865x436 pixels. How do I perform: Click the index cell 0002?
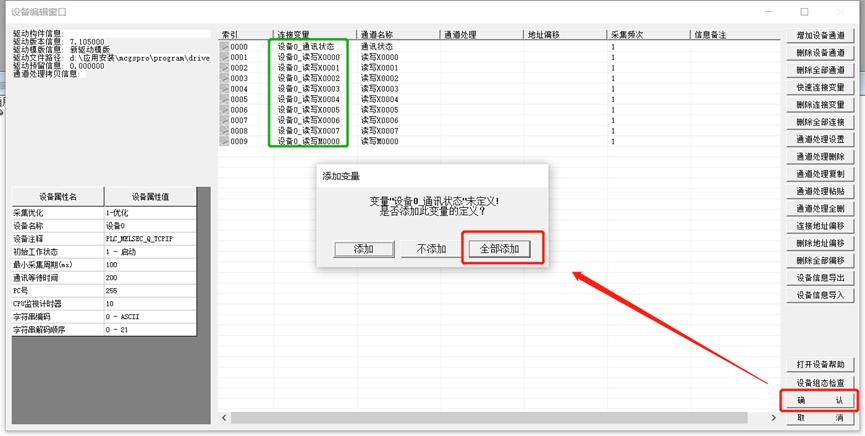[239, 68]
